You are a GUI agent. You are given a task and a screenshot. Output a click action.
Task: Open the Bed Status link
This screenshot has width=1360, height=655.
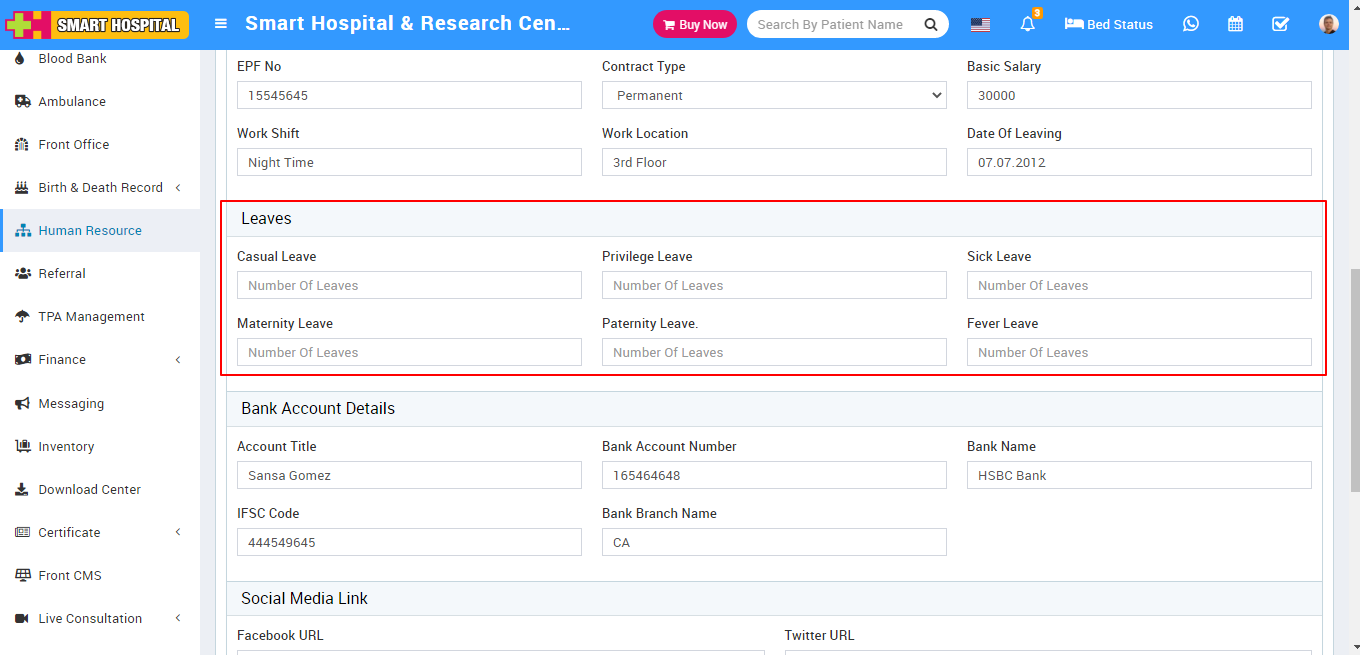coord(1108,24)
